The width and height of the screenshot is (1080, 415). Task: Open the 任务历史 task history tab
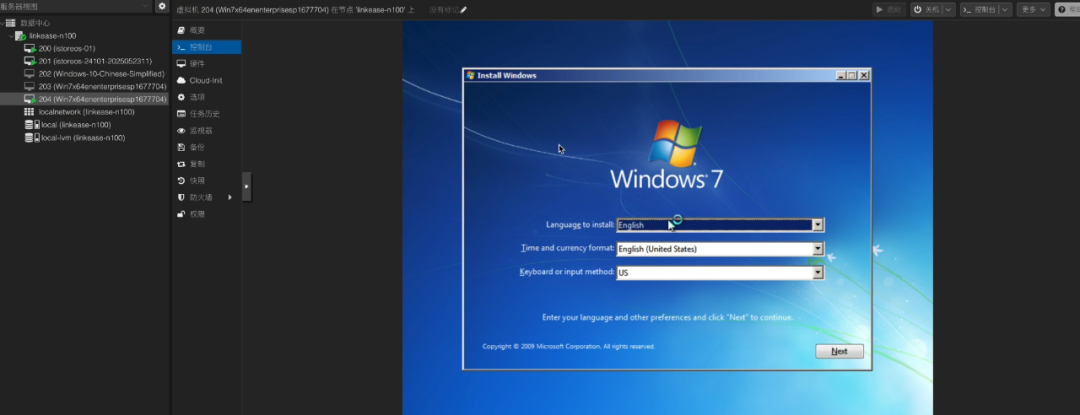(207, 114)
